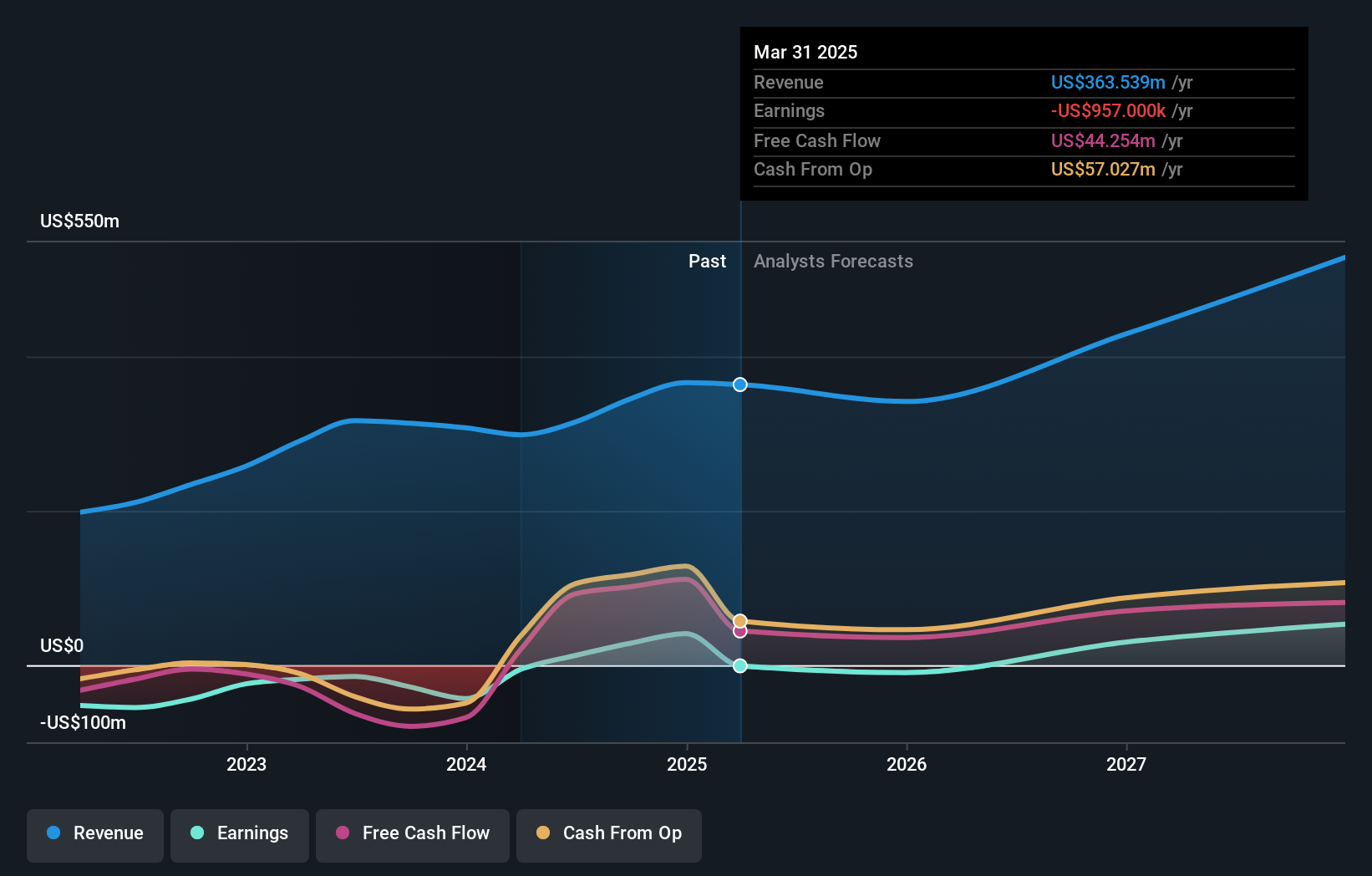Click the 2026 x-axis label
The height and width of the screenshot is (876, 1372).
point(907,764)
